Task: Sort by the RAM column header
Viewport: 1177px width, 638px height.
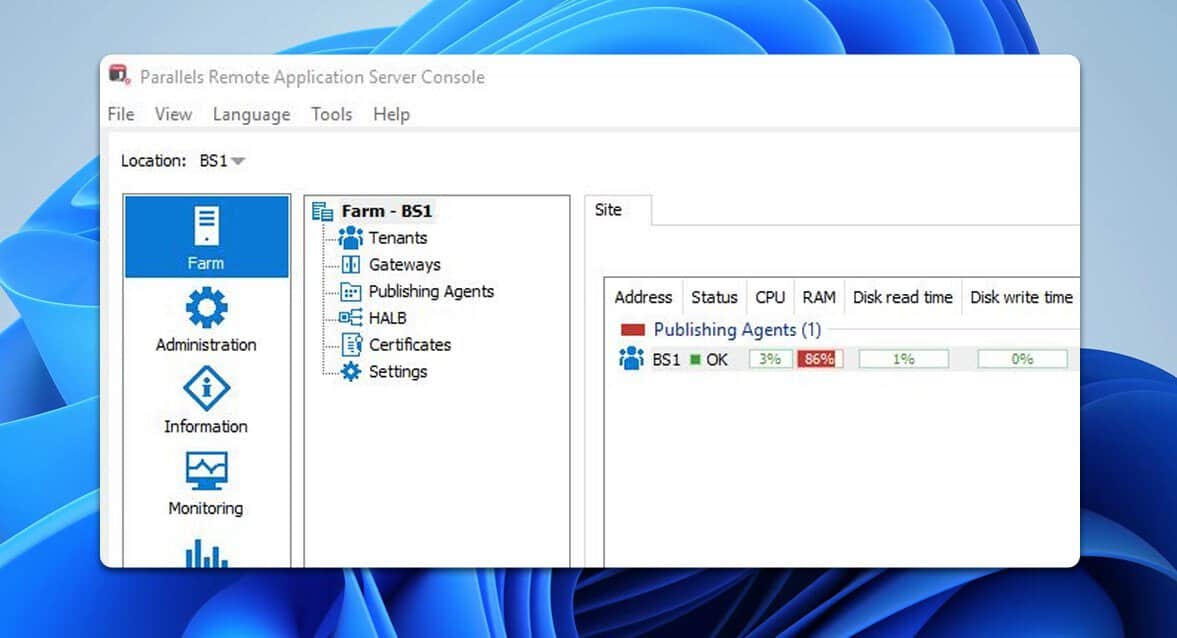Action: [819, 297]
